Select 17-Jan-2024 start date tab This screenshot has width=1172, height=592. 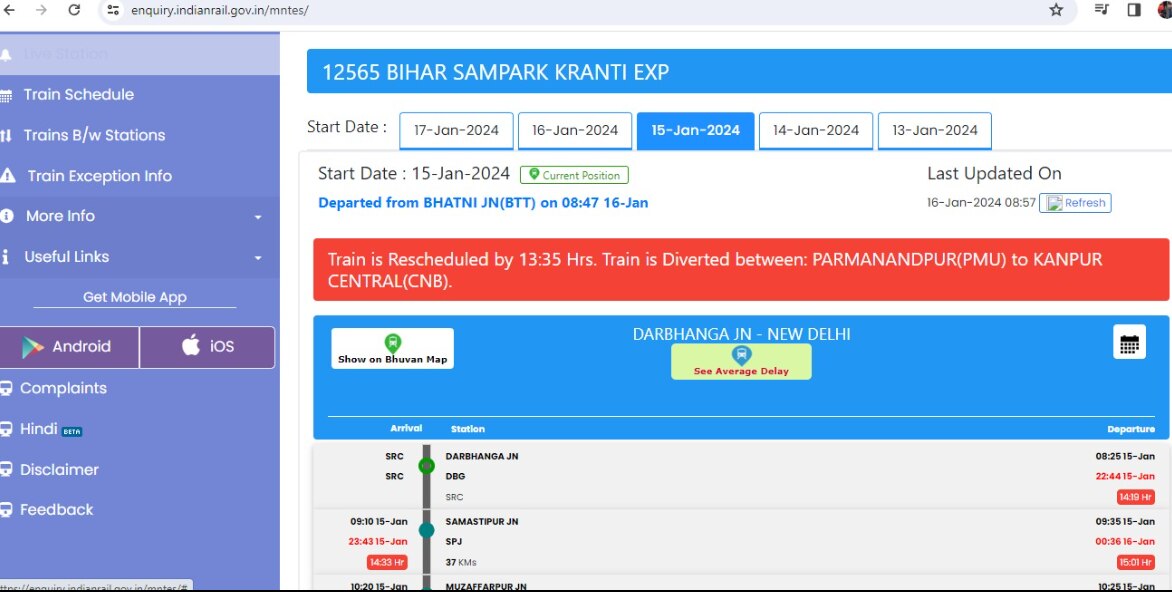[456, 130]
